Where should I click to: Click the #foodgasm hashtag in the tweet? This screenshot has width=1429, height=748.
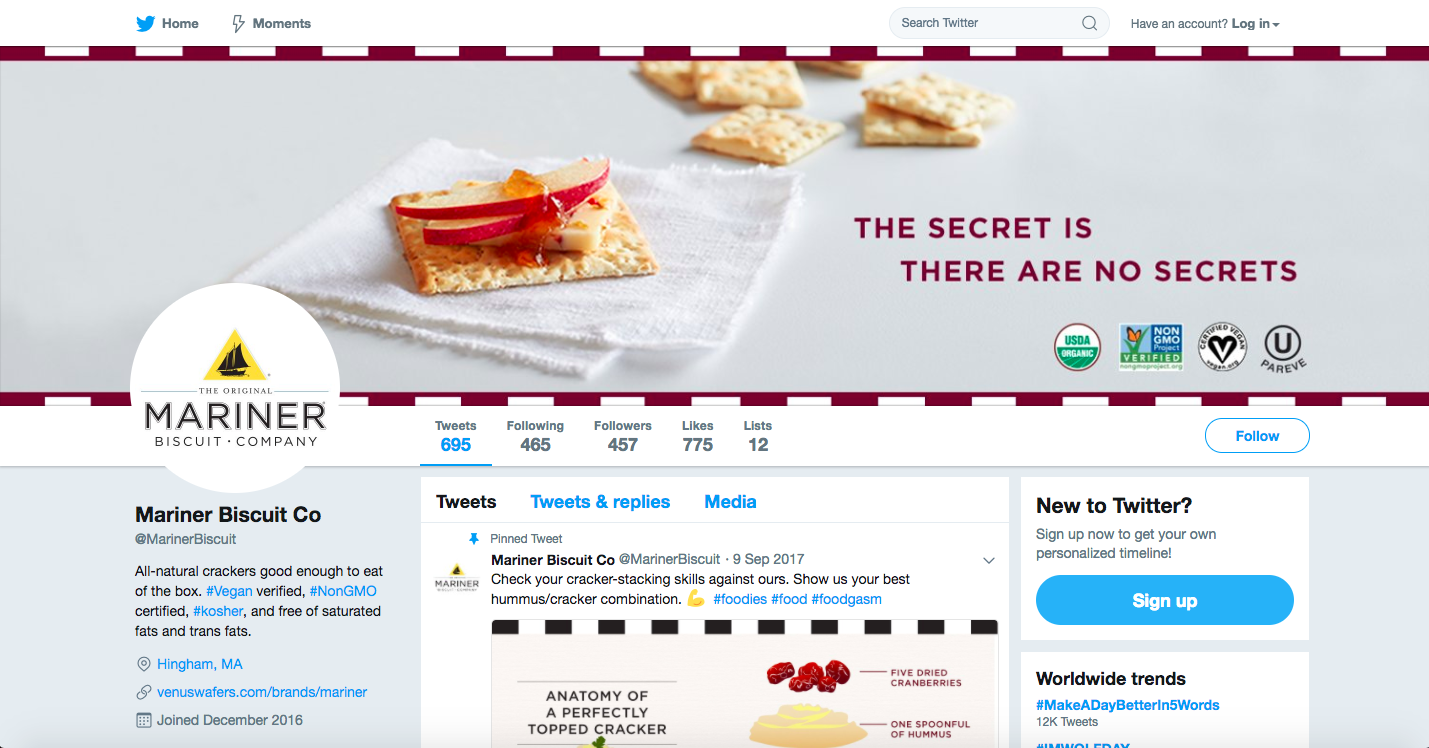pos(847,599)
